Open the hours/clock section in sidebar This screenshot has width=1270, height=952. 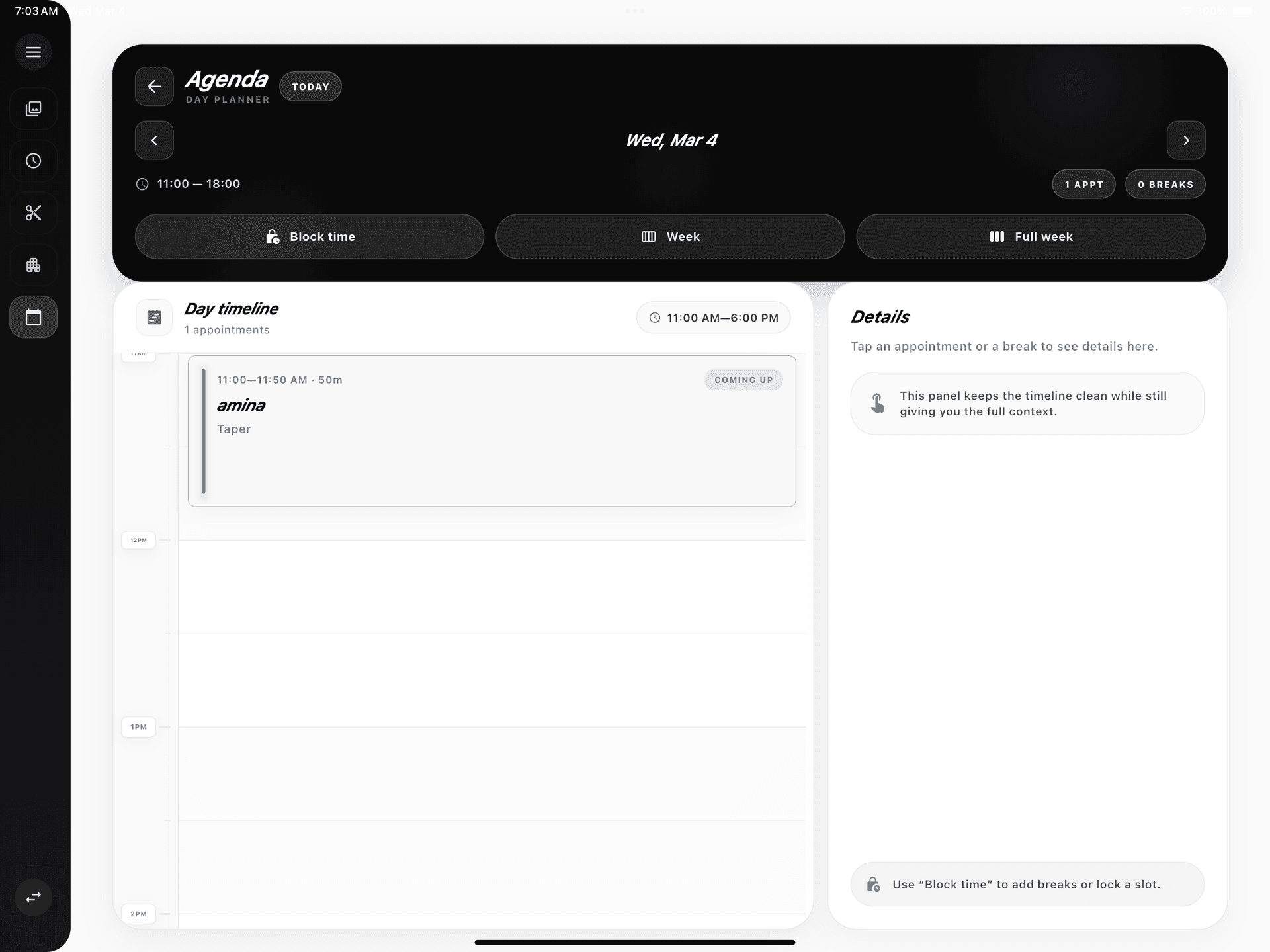point(33,160)
